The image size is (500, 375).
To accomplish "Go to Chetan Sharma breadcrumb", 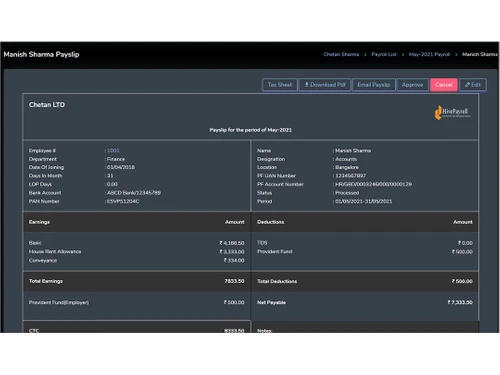I will tap(341, 54).
